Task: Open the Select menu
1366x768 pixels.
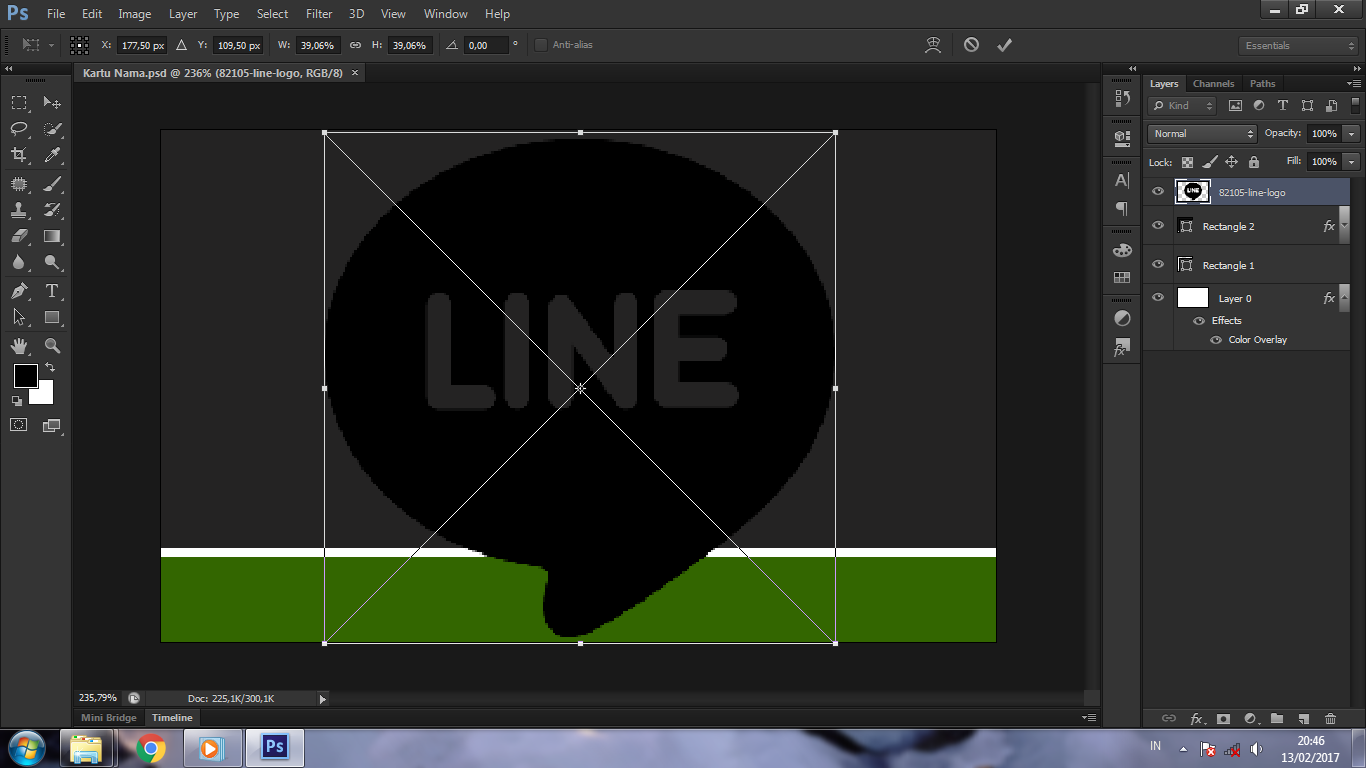Action: 272,14
